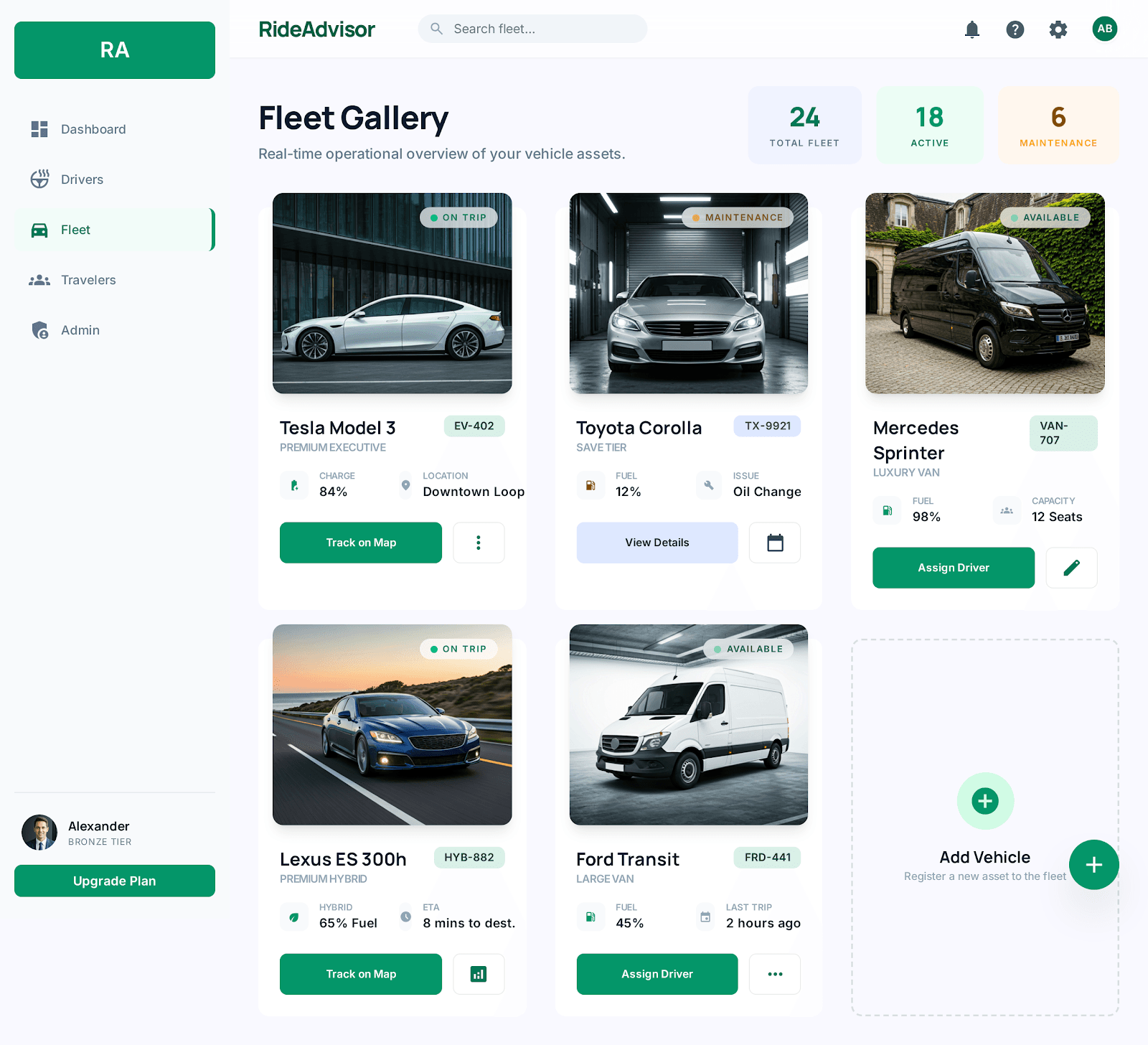Viewport: 1148px width, 1045px height.
Task: Open the stats chart icon on Lexus ES 300h
Action: pos(479,974)
